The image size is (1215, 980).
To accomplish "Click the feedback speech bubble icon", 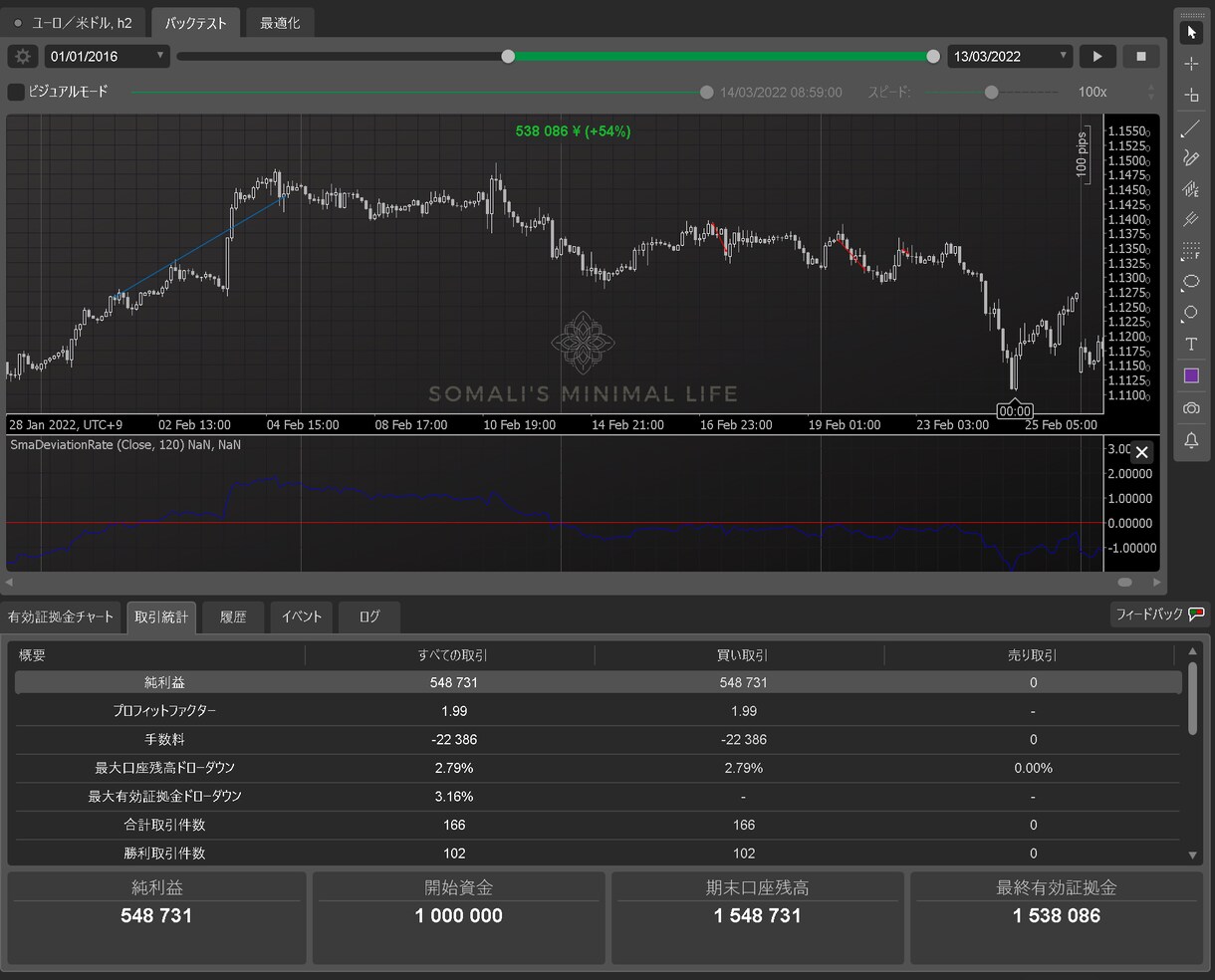I will pos(1196,614).
